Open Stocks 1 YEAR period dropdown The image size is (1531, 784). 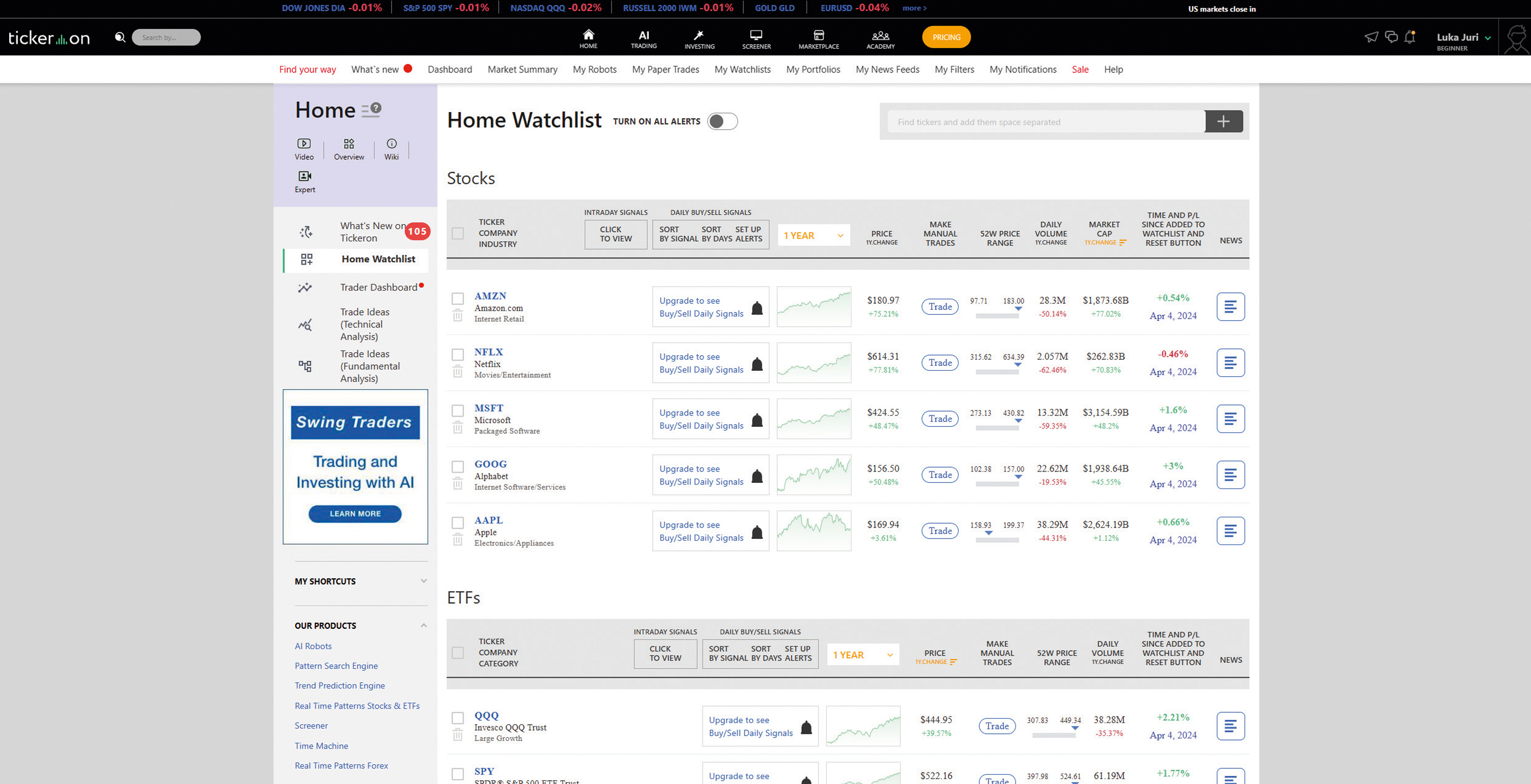(x=813, y=235)
